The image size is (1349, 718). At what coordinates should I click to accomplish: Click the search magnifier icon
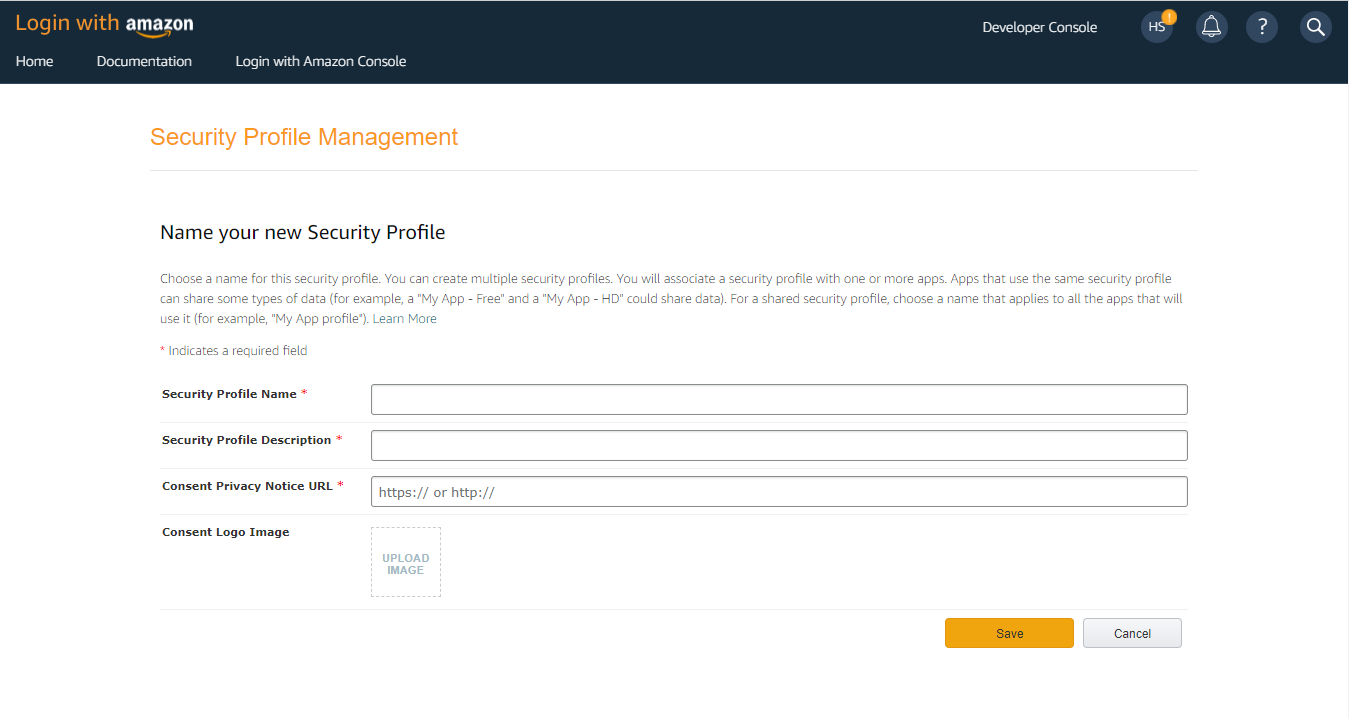tap(1315, 27)
